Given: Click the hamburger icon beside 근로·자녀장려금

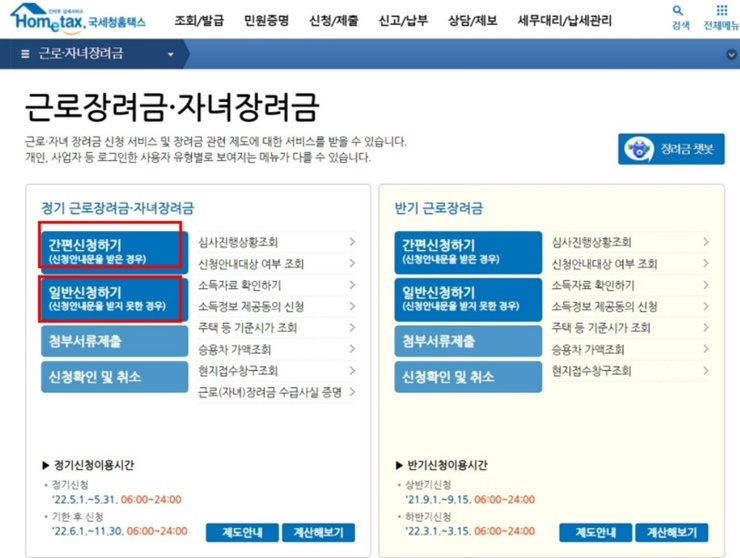Looking at the screenshot, I should [25, 54].
